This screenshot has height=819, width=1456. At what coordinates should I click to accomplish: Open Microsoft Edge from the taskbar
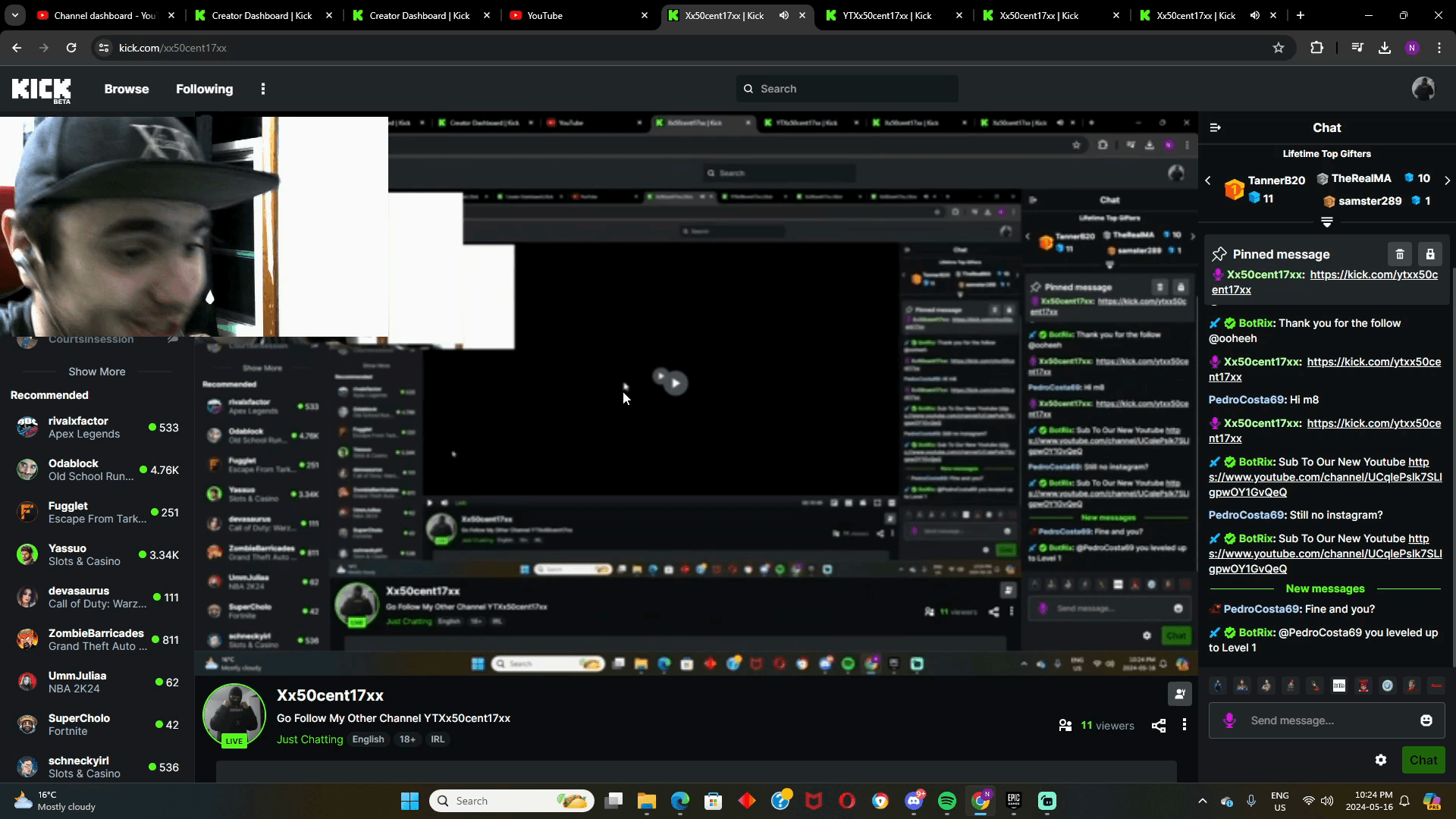[680, 801]
